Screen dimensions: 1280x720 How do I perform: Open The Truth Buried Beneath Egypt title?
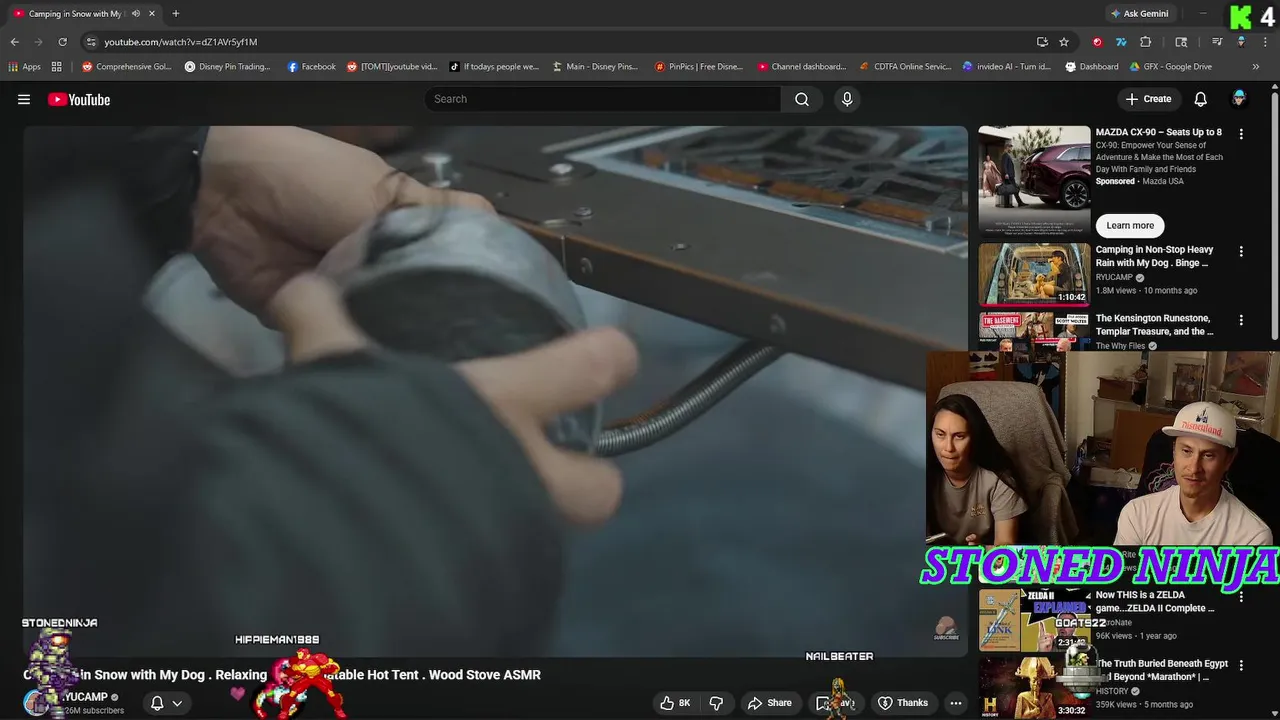pos(1162,670)
